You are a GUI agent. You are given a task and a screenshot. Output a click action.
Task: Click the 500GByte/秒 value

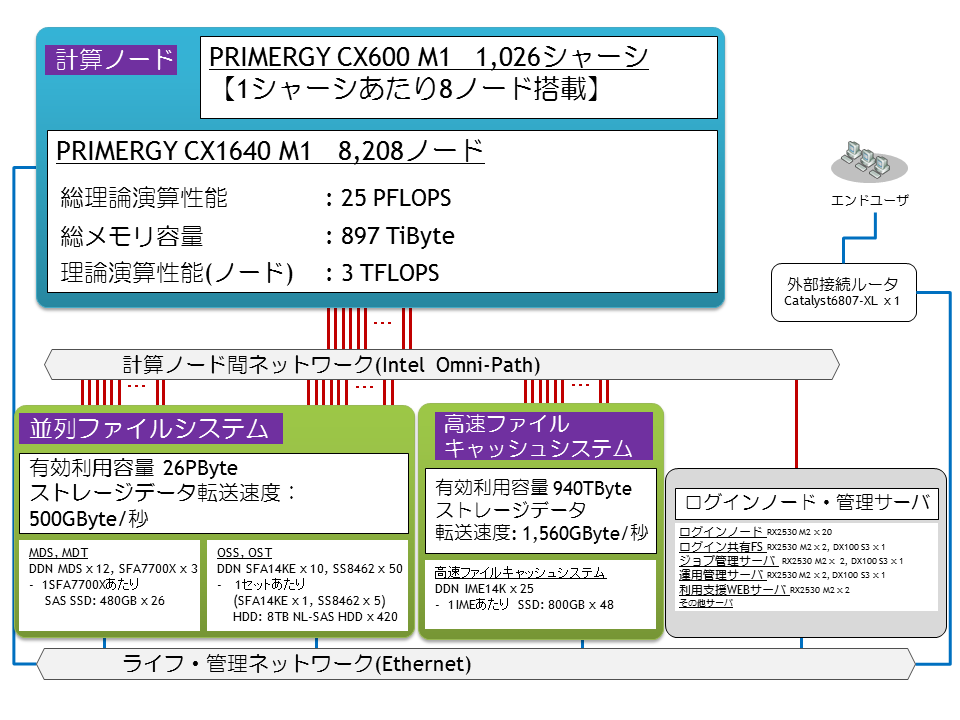coord(89,519)
